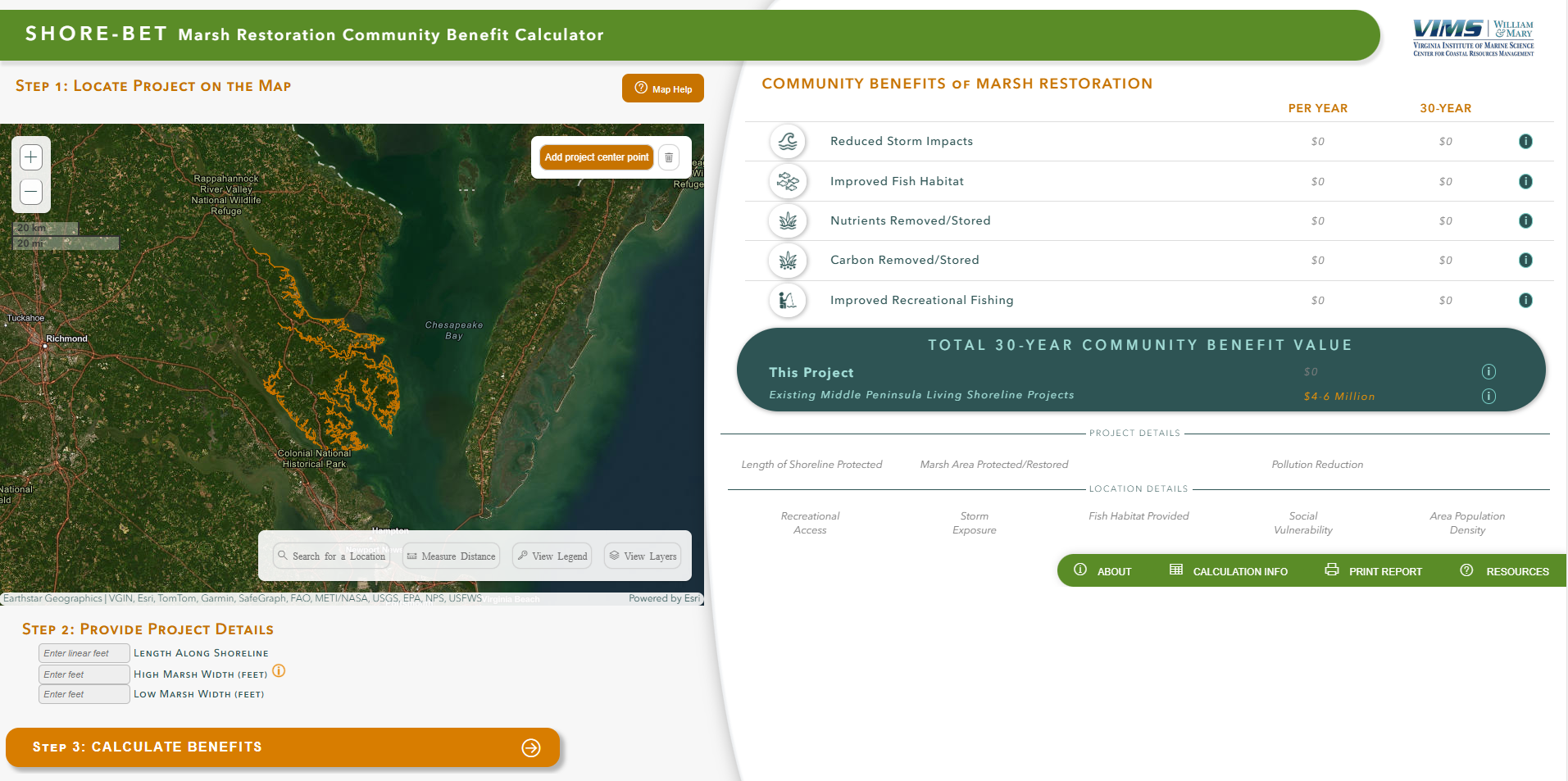Viewport: 1568px width, 781px height.
Task: Click the Length Along Shoreline input field
Action: point(83,652)
